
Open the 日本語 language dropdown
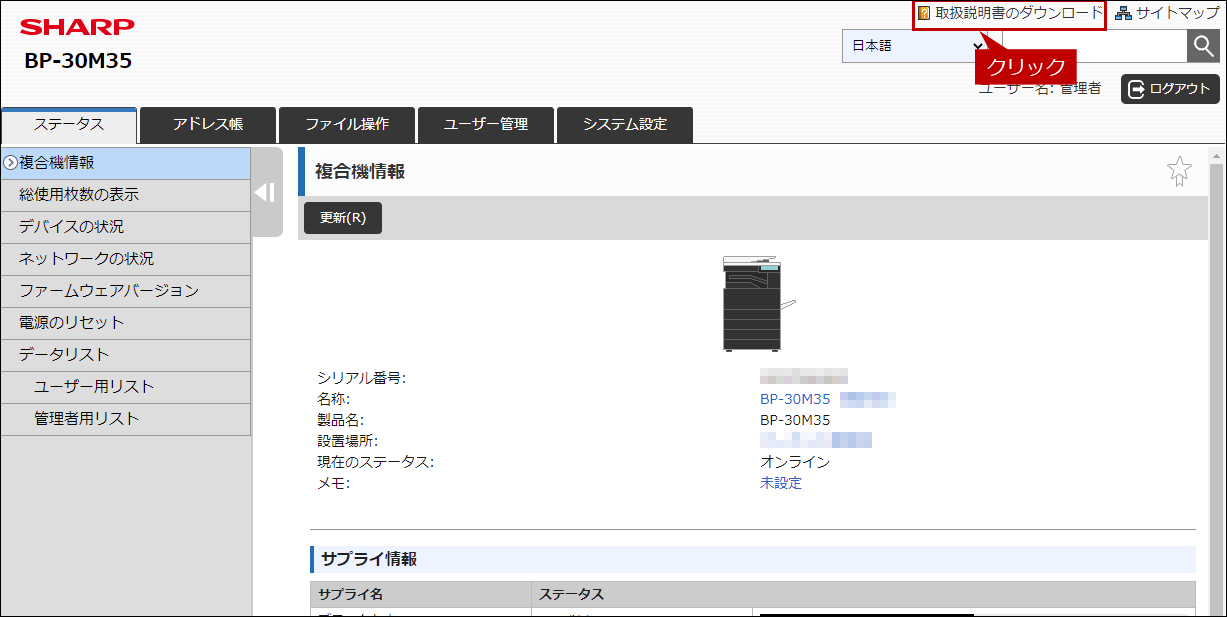(916, 46)
